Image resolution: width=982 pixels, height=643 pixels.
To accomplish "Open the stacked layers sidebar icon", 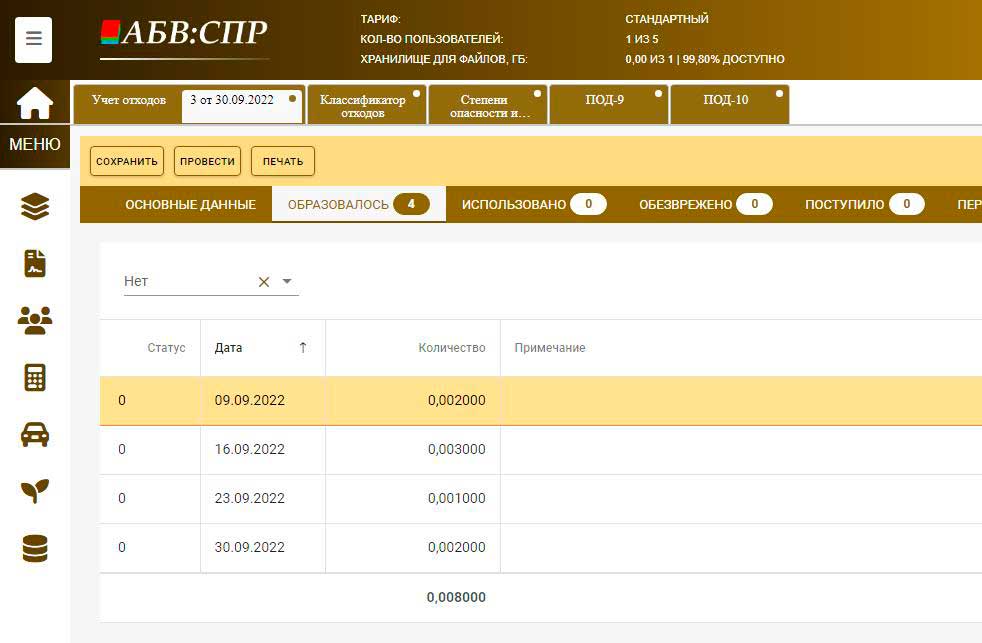I will pos(35,207).
